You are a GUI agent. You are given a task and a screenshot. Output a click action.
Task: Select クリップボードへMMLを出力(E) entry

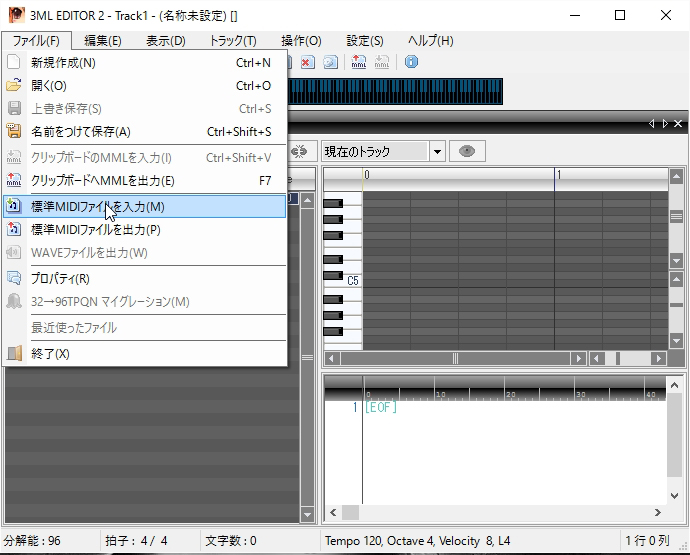pyautogui.click(x=144, y=180)
